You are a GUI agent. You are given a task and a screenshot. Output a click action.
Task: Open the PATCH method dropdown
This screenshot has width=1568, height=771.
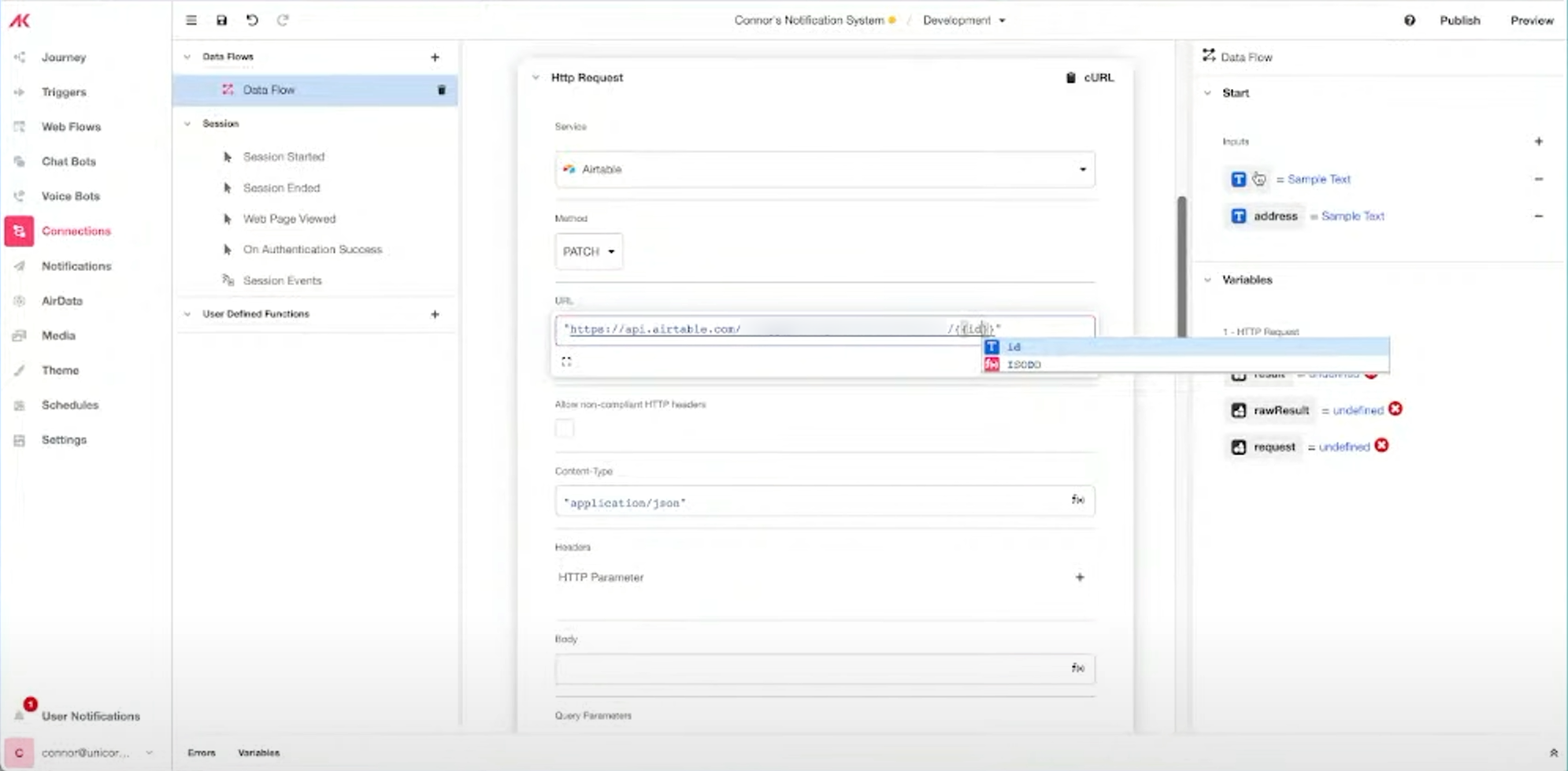point(589,251)
